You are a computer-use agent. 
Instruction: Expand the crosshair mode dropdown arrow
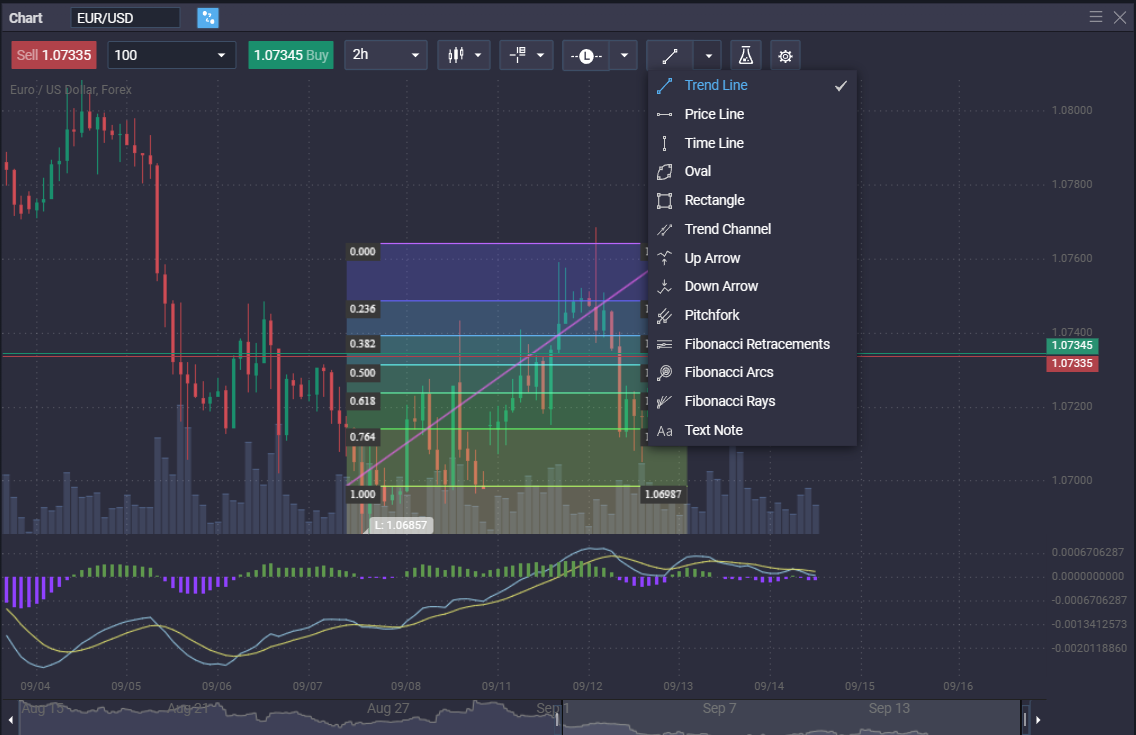(540, 55)
